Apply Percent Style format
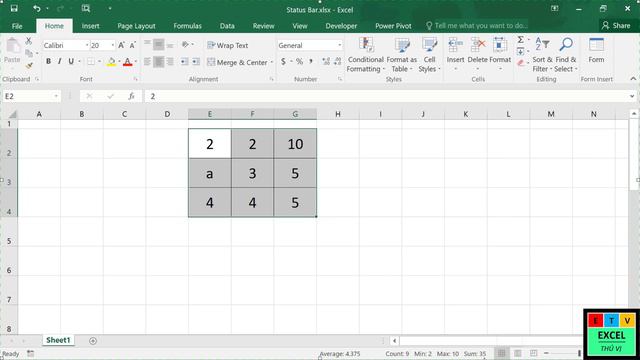640x360 pixels. (x=300, y=62)
